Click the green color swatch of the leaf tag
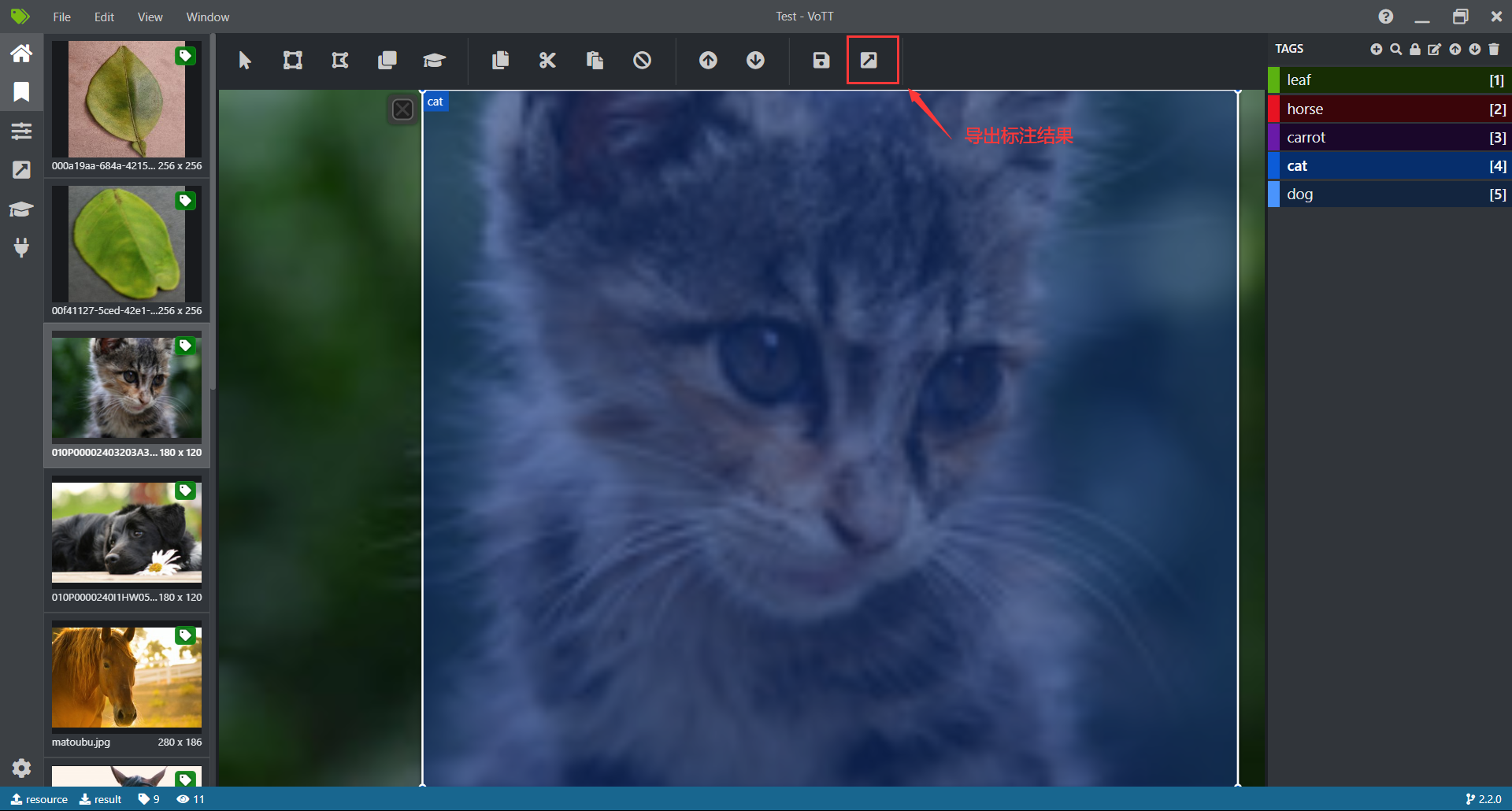 coord(1274,80)
